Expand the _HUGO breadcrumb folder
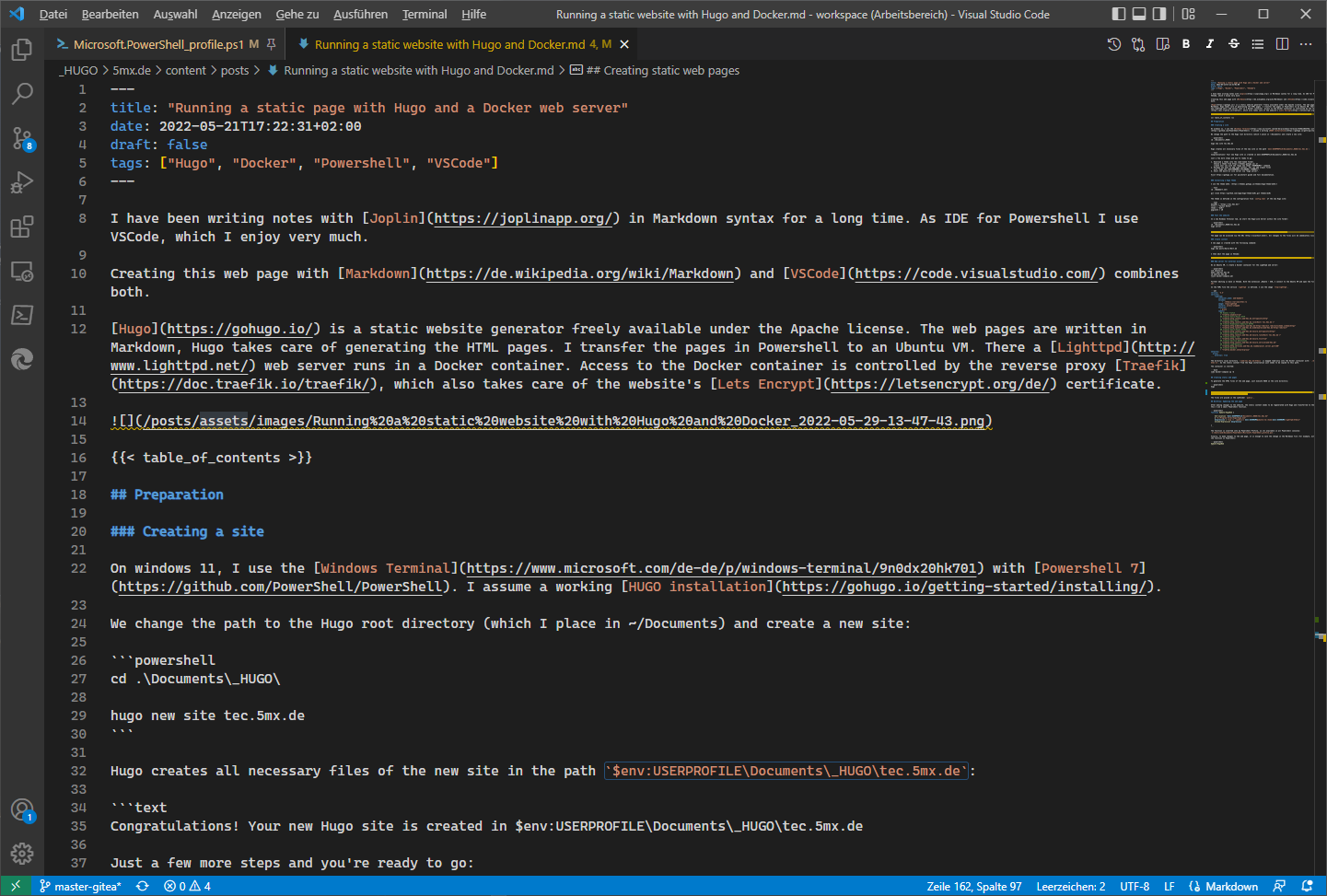Viewport: 1327px width, 896px height. pyautogui.click(x=78, y=70)
